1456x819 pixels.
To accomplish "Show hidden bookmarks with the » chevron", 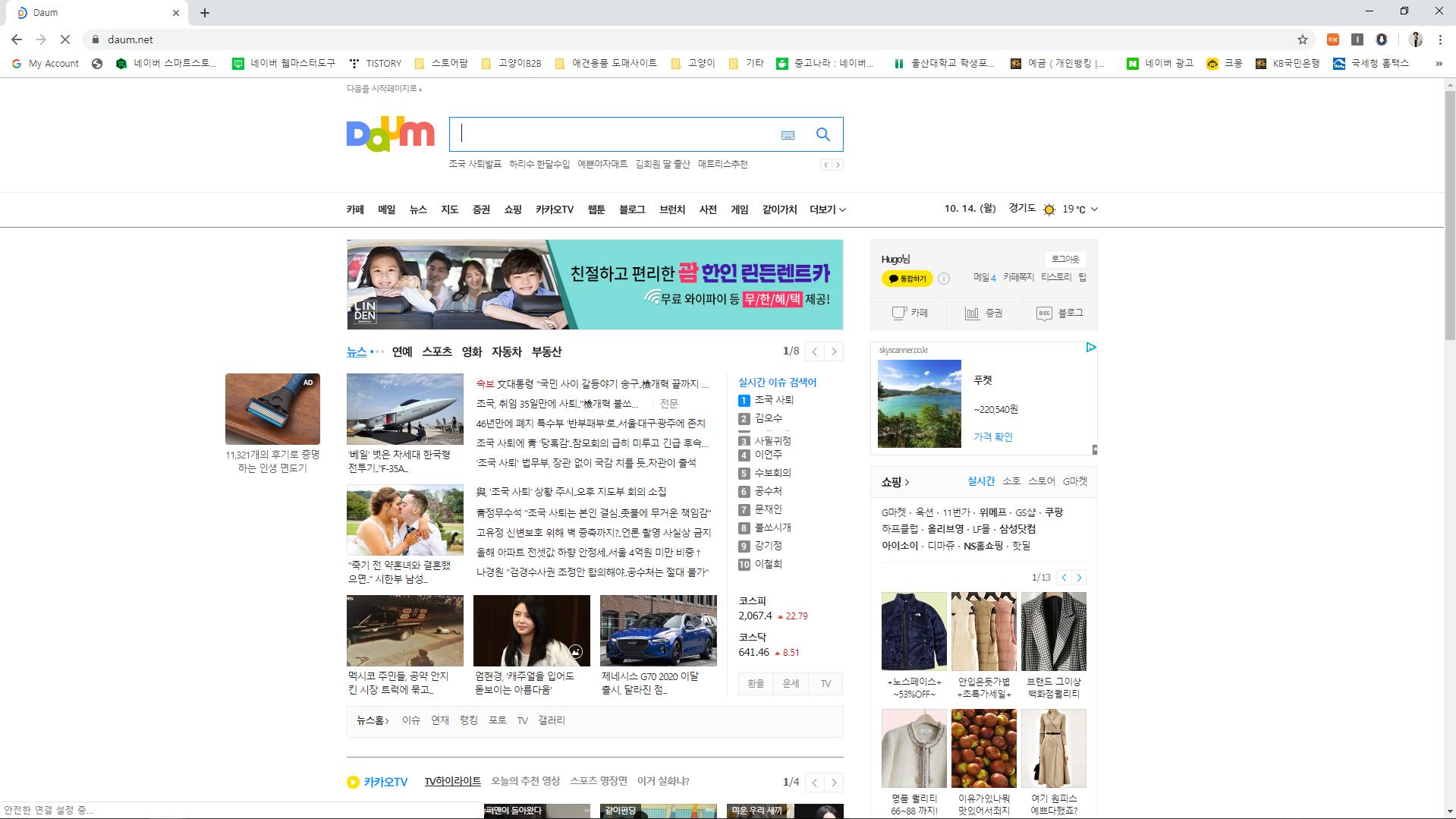I will coord(1439,64).
